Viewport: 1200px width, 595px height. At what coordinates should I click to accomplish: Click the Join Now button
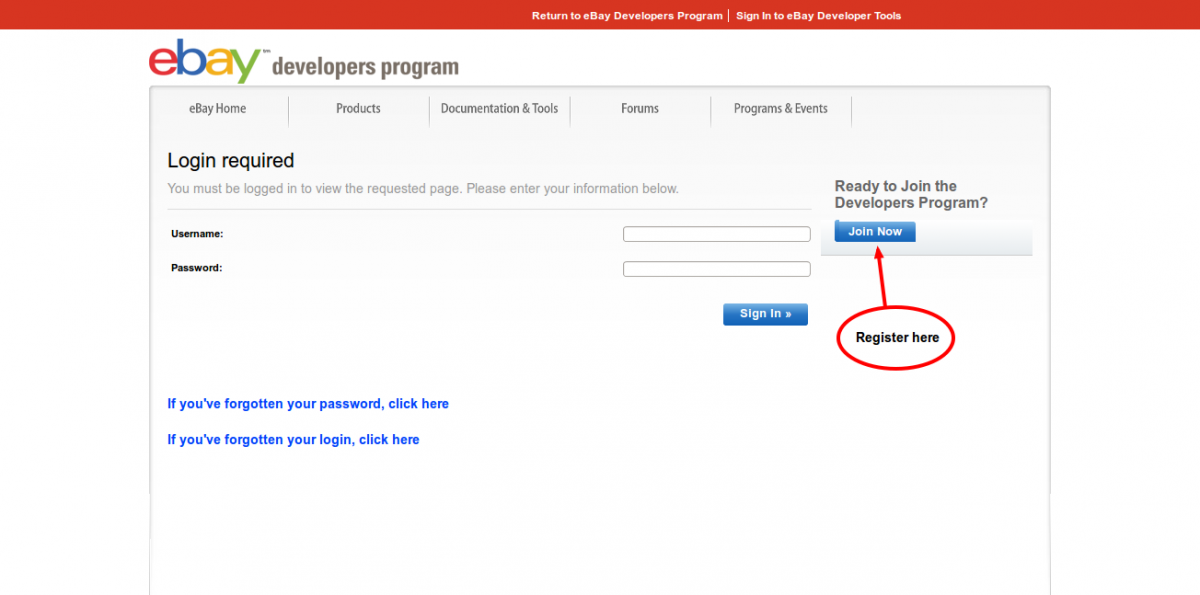875,232
